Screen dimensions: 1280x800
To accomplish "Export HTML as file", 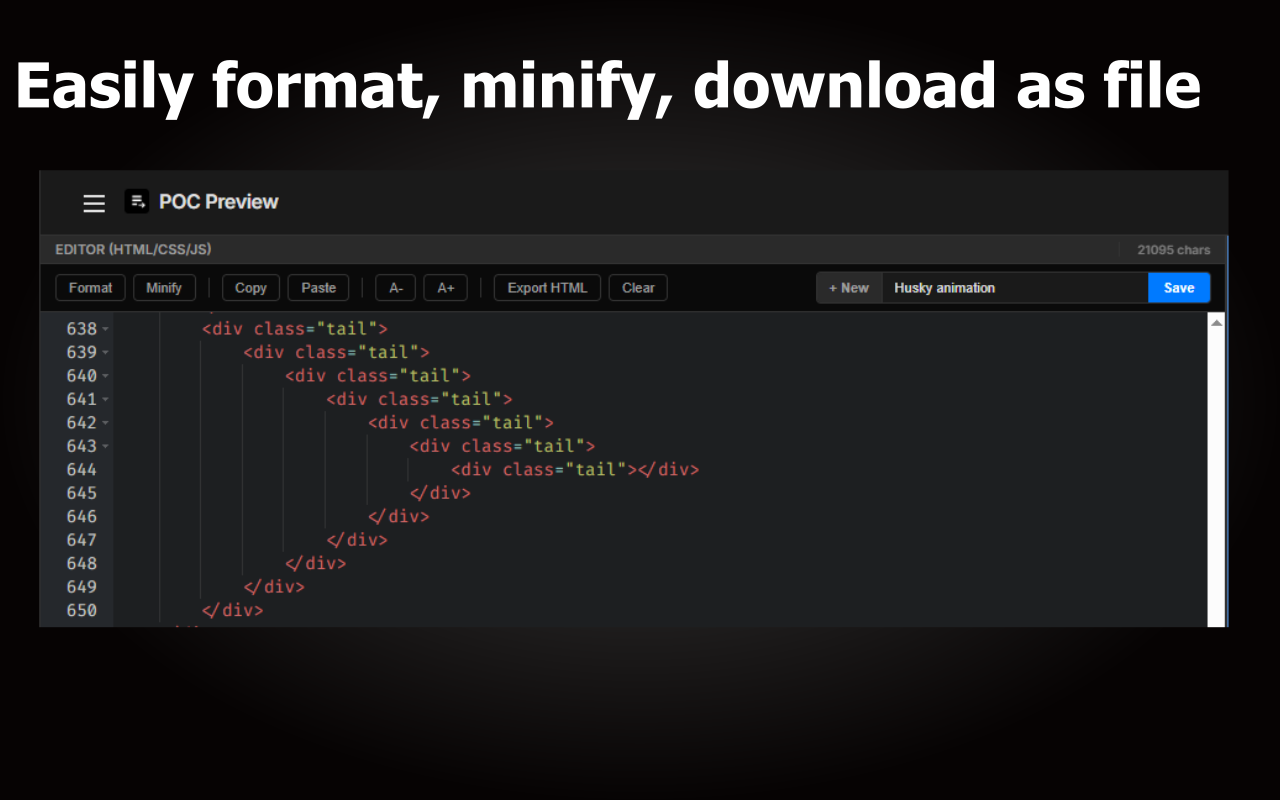I will (x=547, y=288).
